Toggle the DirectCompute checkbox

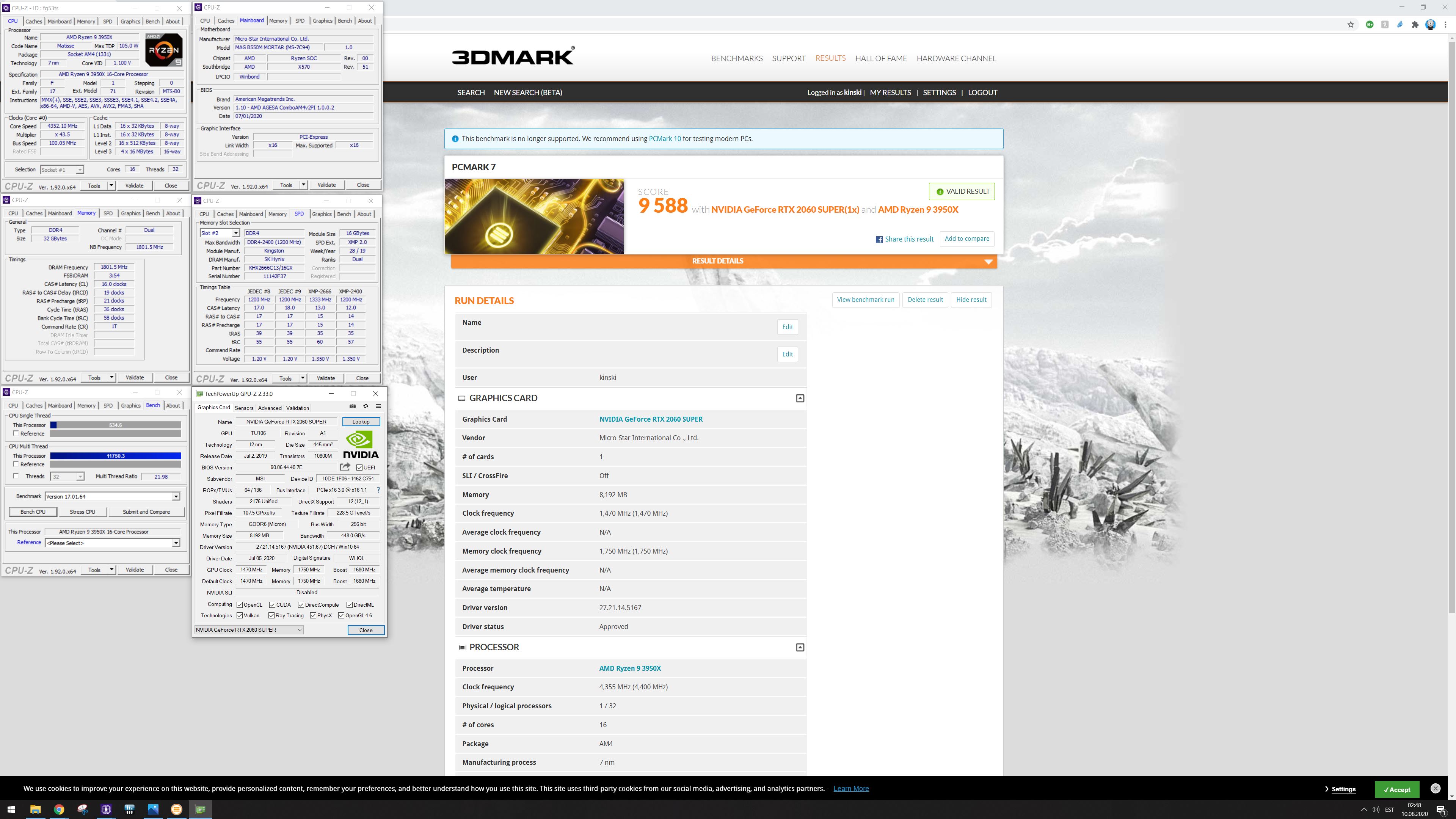pyautogui.click(x=301, y=605)
